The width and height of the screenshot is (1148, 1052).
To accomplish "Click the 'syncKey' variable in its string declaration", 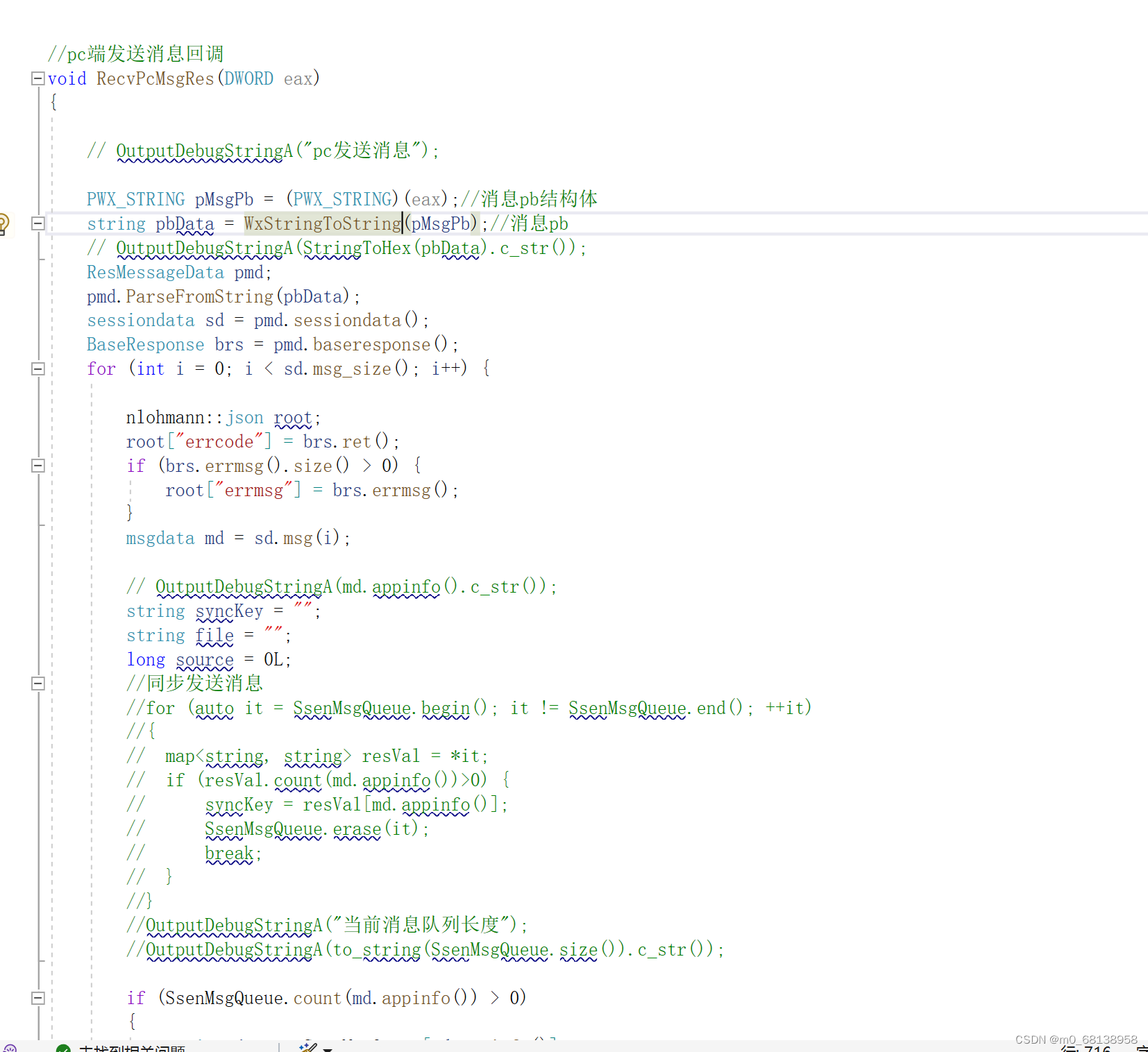I will point(230,611).
